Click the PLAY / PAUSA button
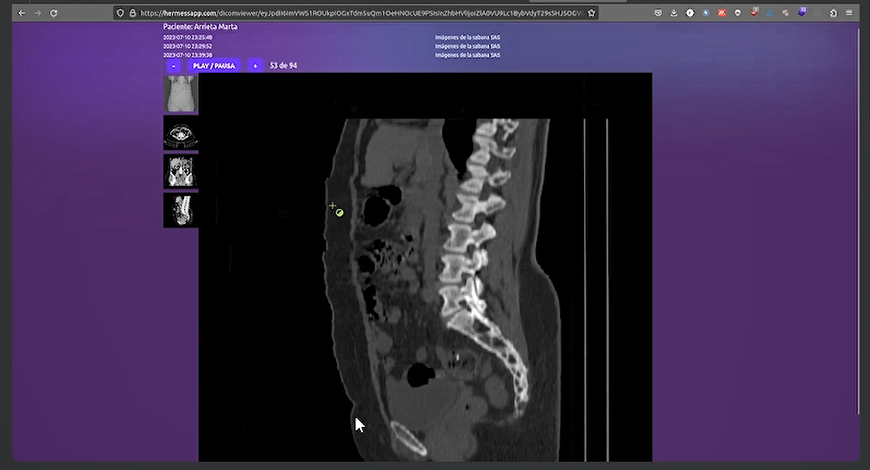The image size is (870, 470). [214, 65]
